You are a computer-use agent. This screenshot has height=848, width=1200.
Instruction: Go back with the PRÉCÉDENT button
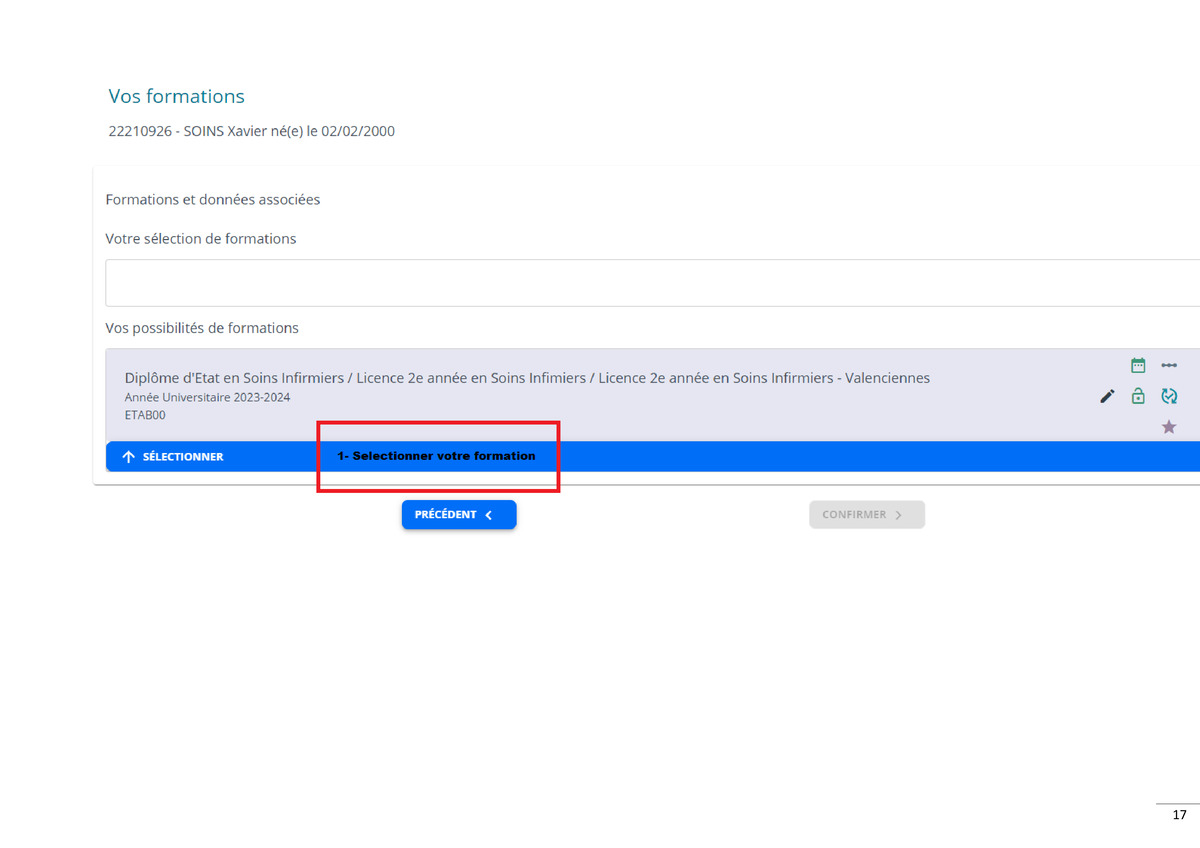click(459, 515)
